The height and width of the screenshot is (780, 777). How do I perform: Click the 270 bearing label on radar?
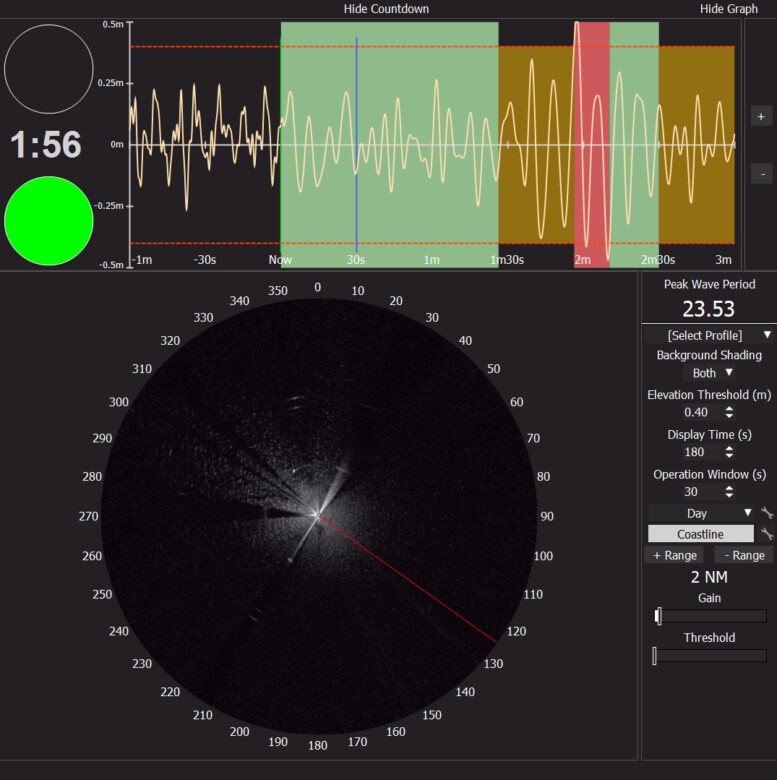(x=89, y=516)
